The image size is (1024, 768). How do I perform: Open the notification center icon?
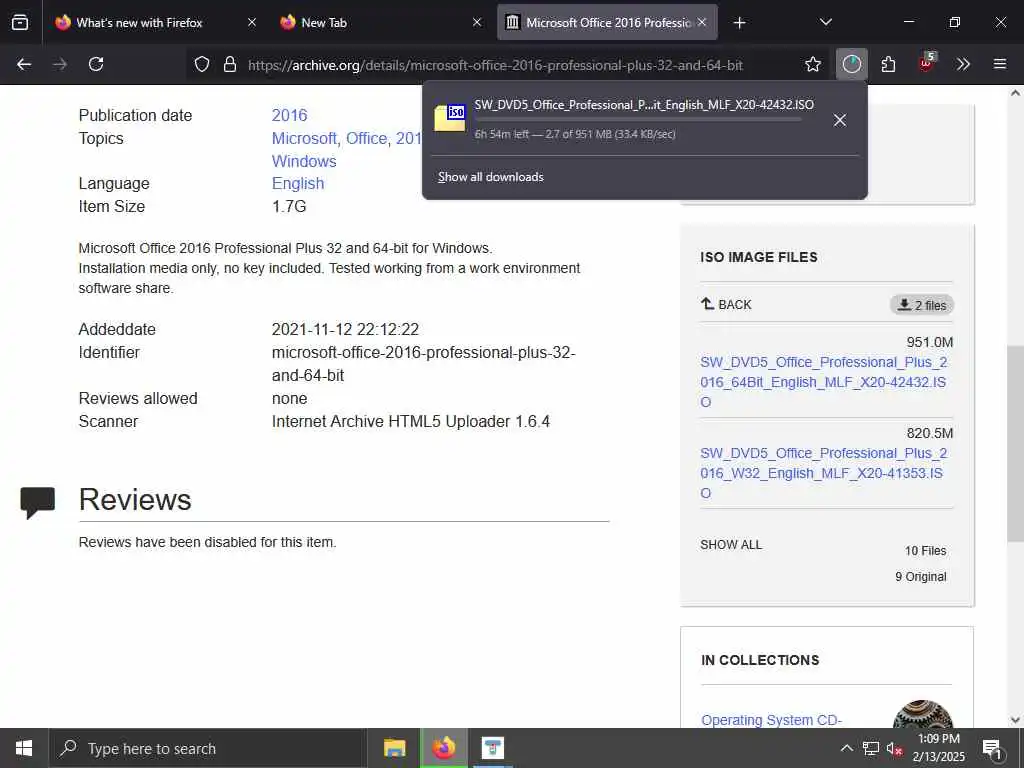[992, 749]
